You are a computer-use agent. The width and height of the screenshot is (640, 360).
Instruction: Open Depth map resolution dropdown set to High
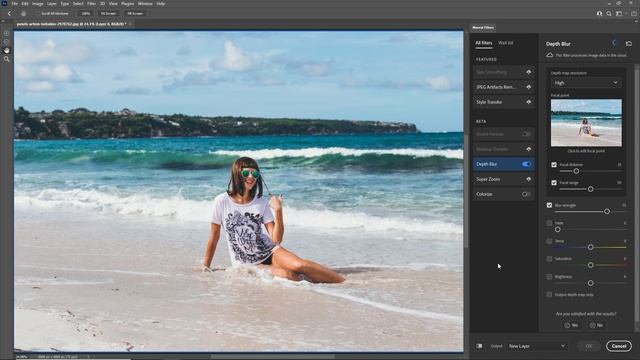click(x=586, y=83)
